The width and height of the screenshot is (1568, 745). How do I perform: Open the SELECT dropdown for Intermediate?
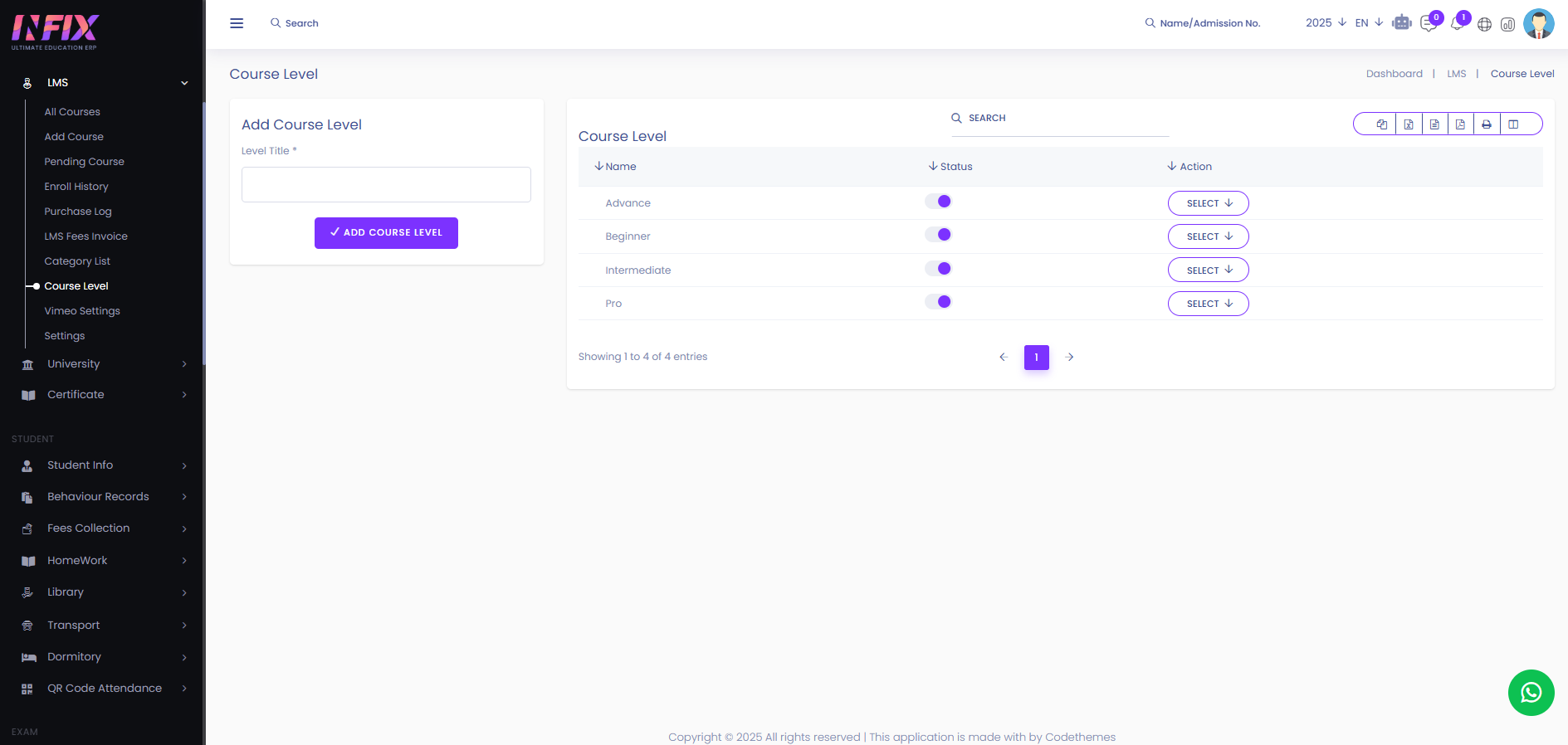[x=1209, y=270]
